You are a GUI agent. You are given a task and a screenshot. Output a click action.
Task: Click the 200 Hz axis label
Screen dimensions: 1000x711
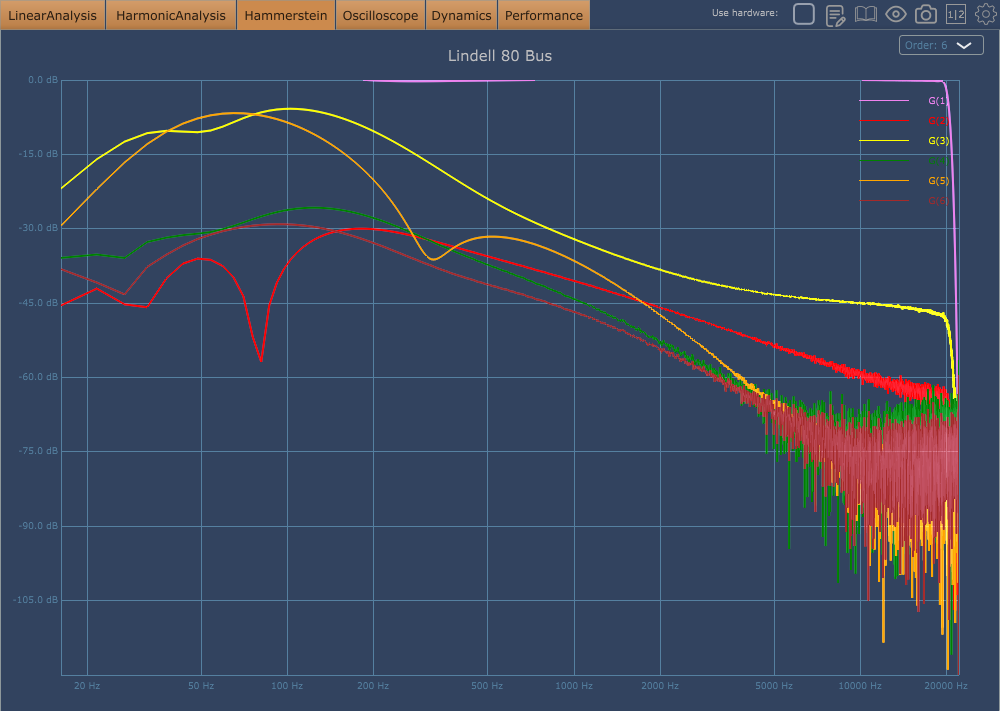click(373, 686)
